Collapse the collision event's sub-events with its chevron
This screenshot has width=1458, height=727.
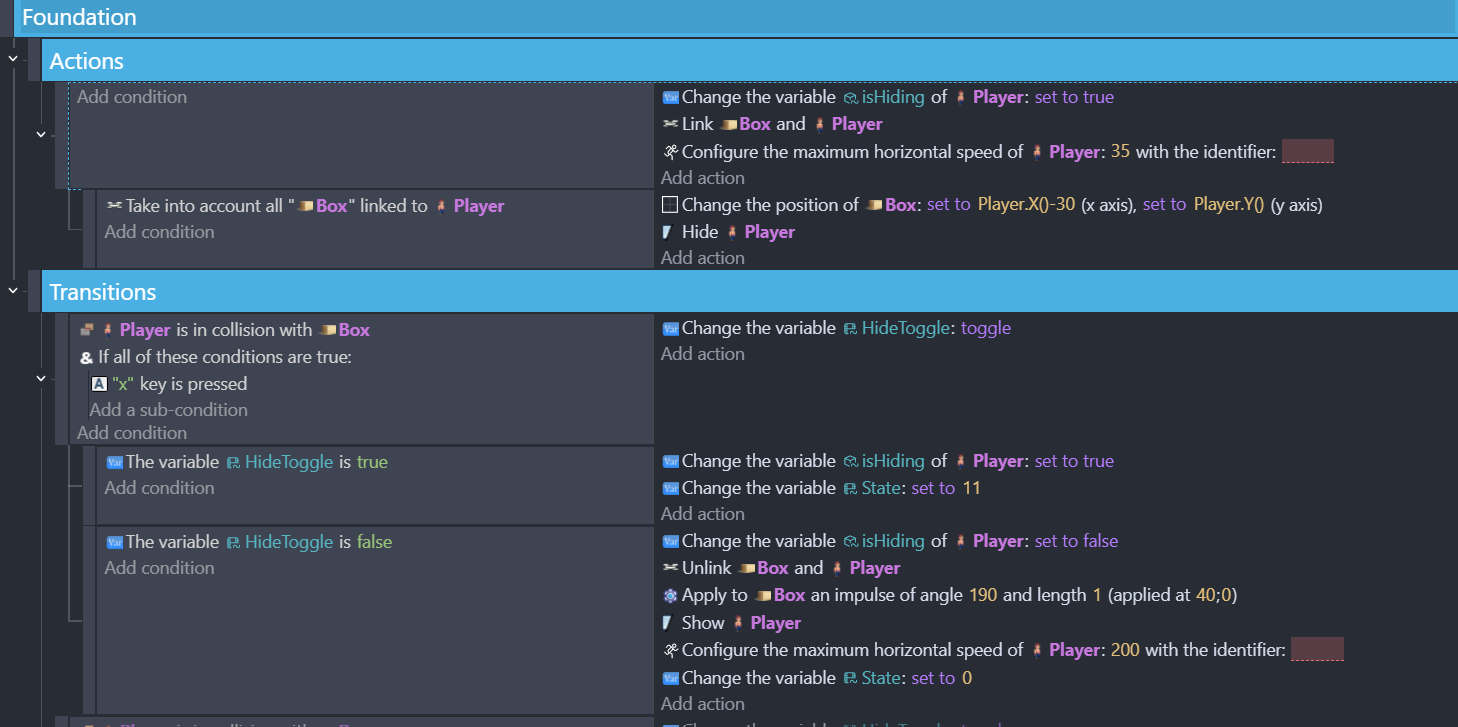point(40,378)
